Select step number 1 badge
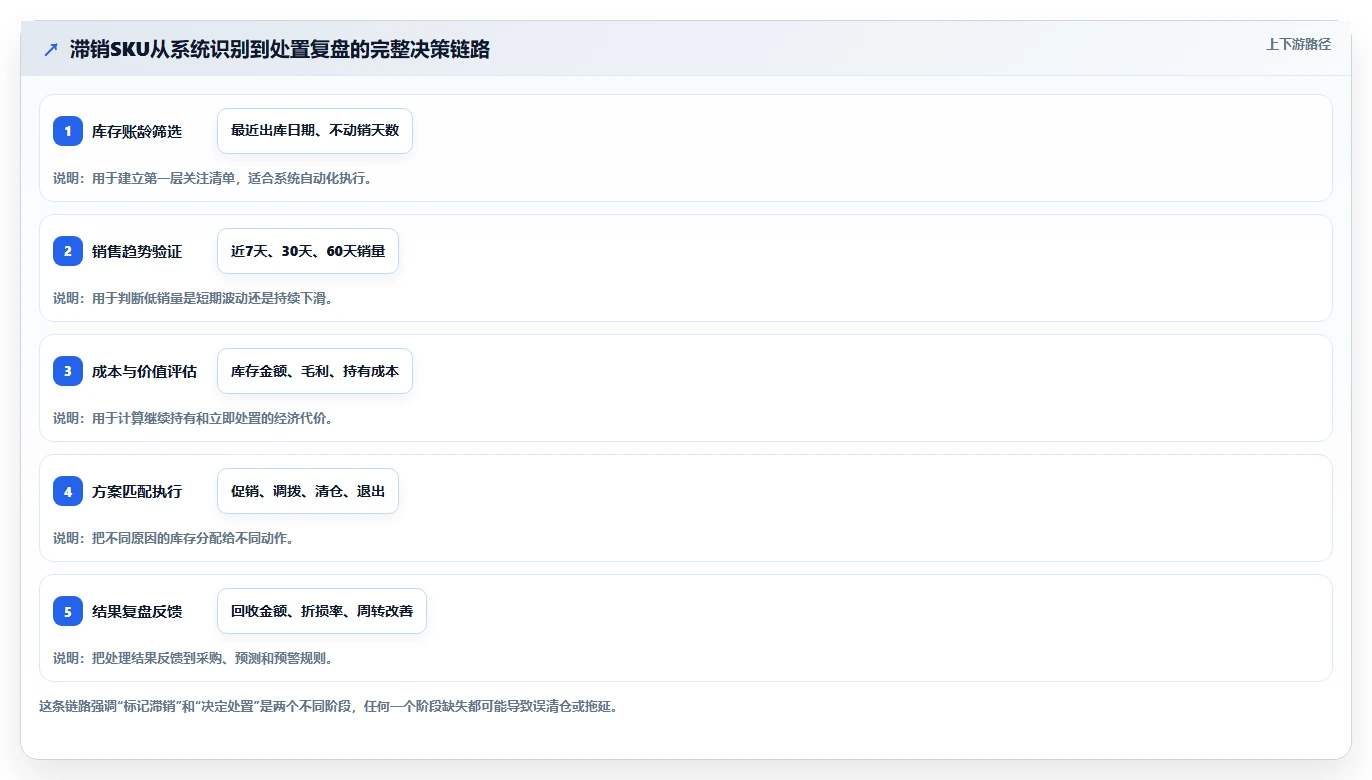The width and height of the screenshot is (1372, 780). (x=68, y=131)
